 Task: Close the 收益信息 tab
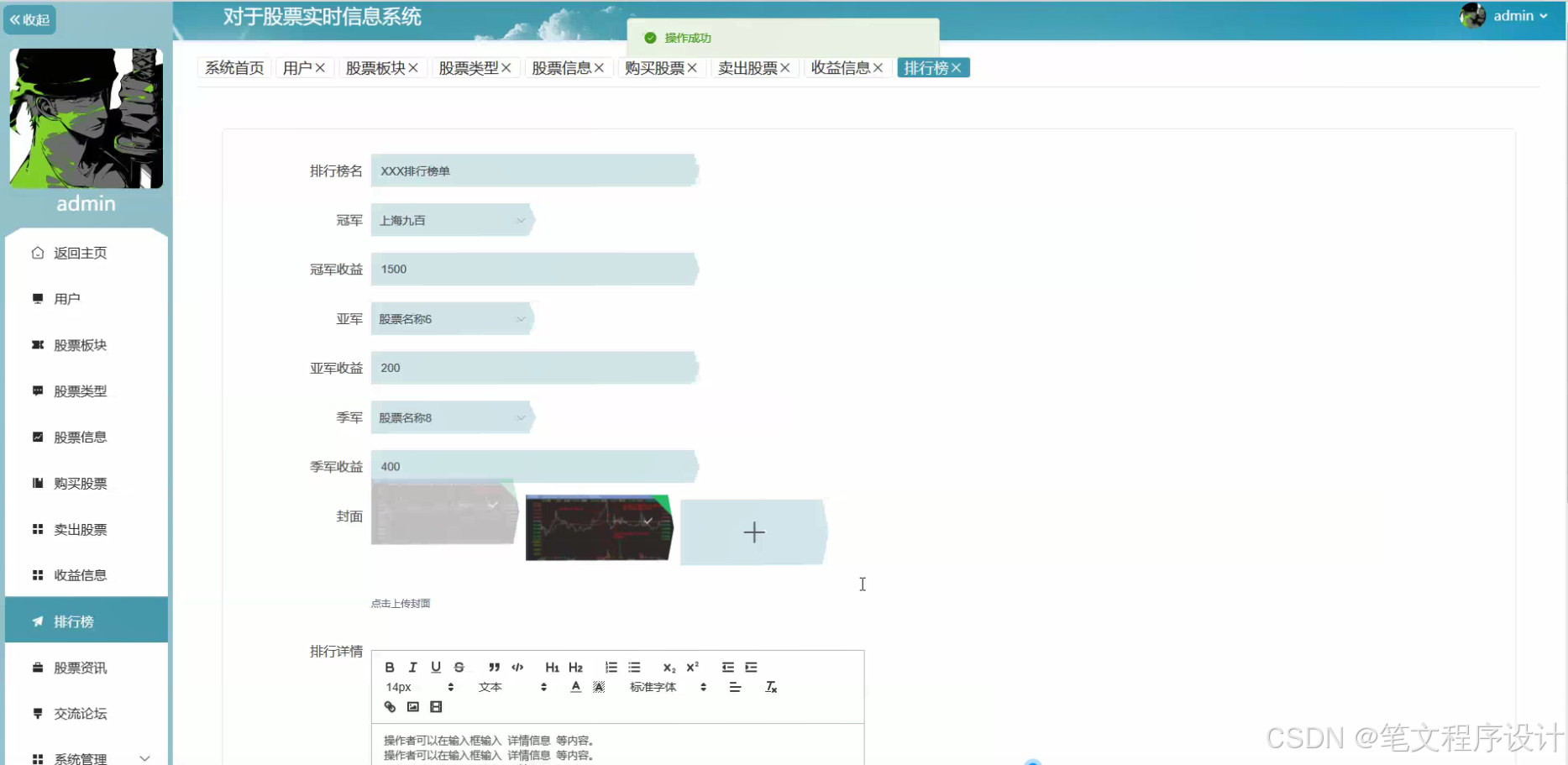tap(878, 68)
